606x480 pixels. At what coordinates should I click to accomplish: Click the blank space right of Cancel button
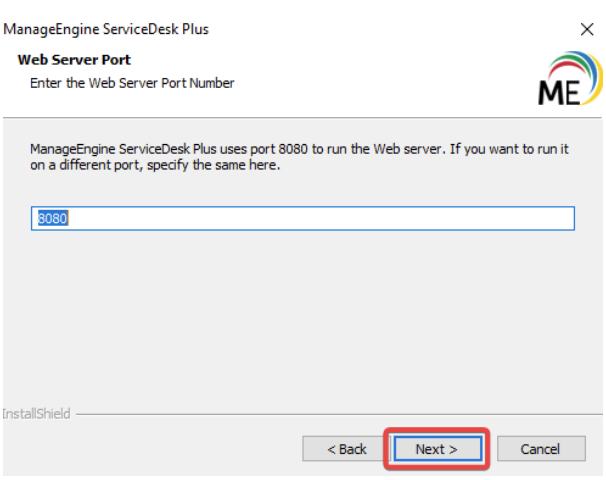coord(590,449)
